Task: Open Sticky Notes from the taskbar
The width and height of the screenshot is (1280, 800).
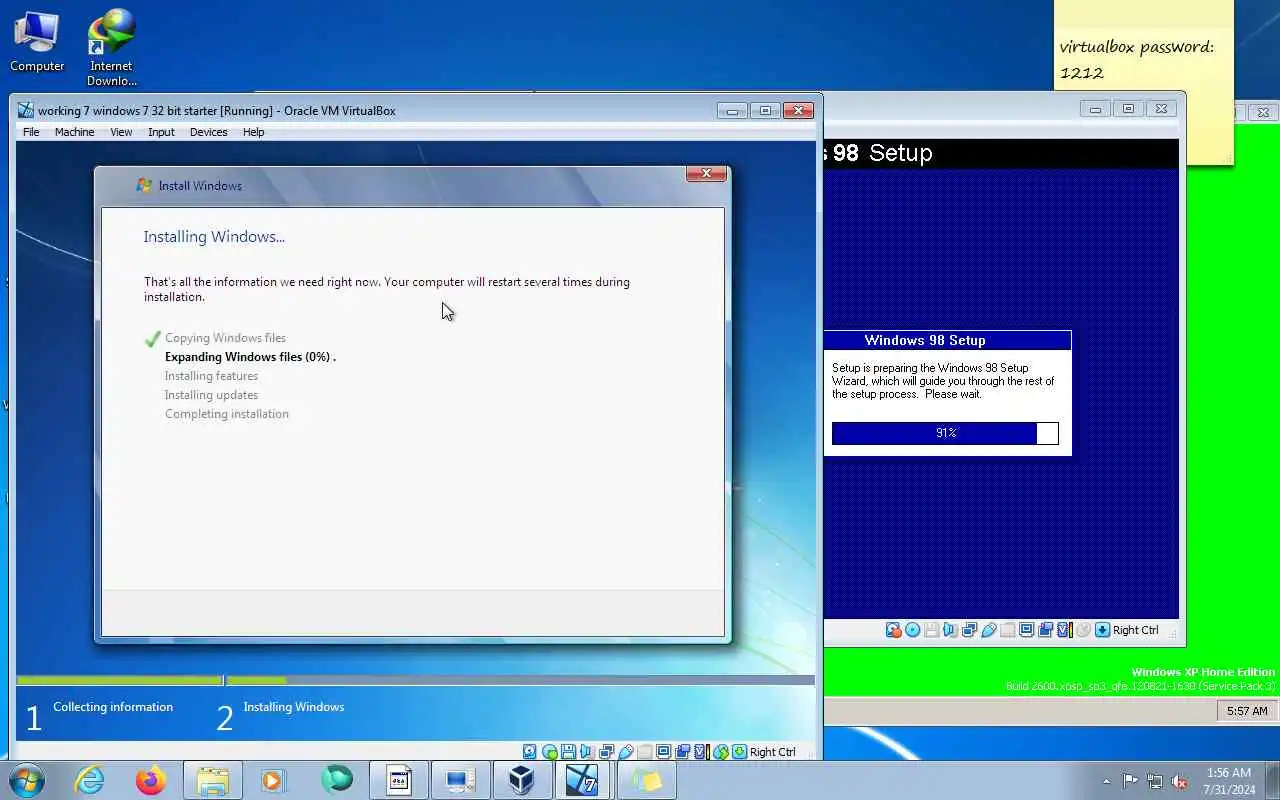Action: [x=646, y=780]
